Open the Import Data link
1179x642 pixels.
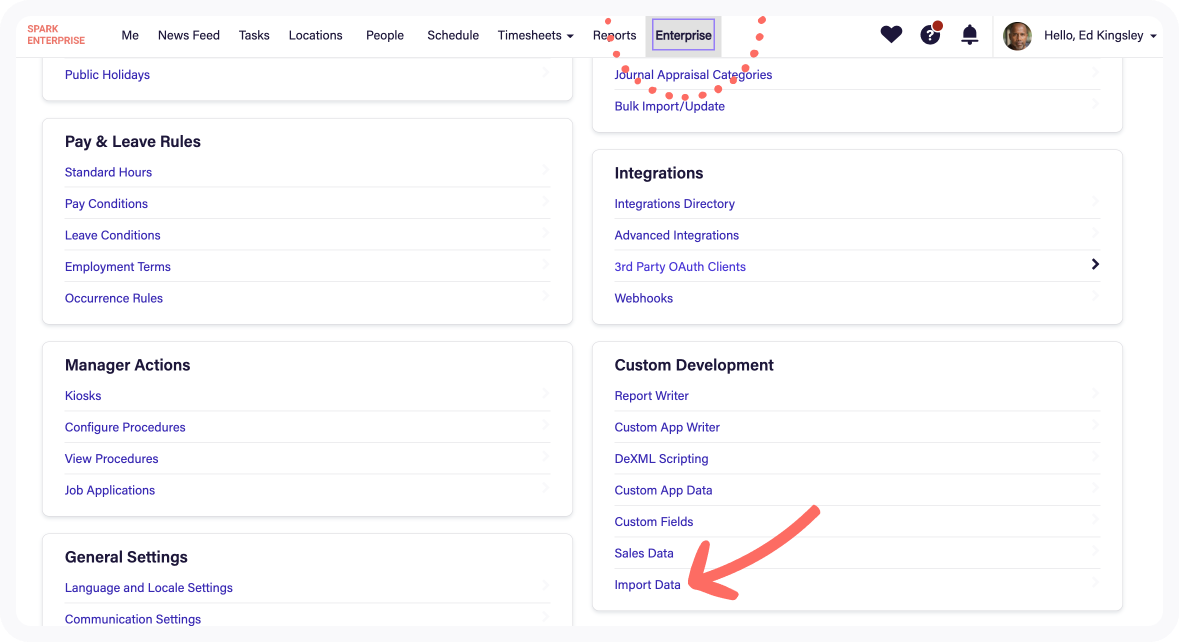click(647, 584)
